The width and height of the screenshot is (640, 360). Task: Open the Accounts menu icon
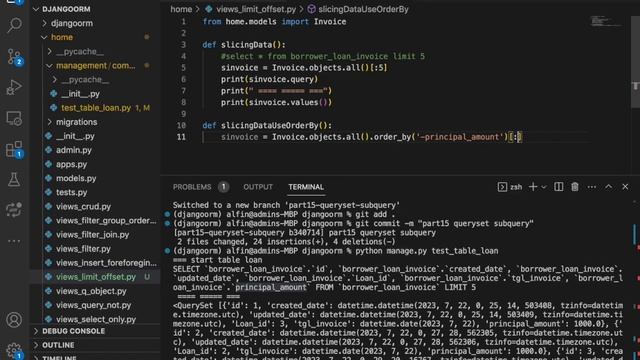coord(14,320)
